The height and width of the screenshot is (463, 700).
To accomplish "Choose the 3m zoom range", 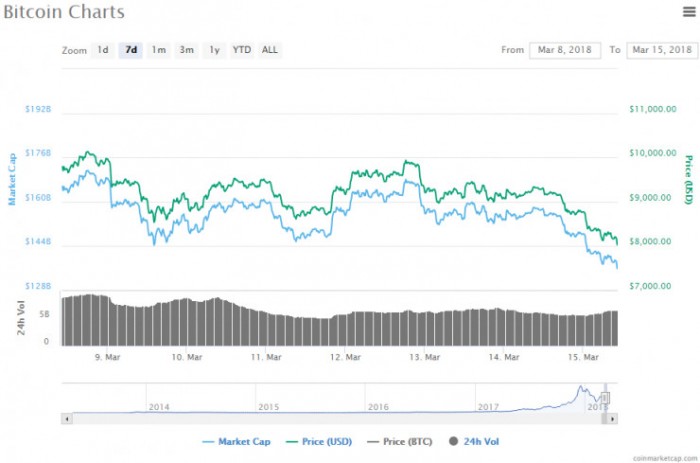I will coord(187,50).
